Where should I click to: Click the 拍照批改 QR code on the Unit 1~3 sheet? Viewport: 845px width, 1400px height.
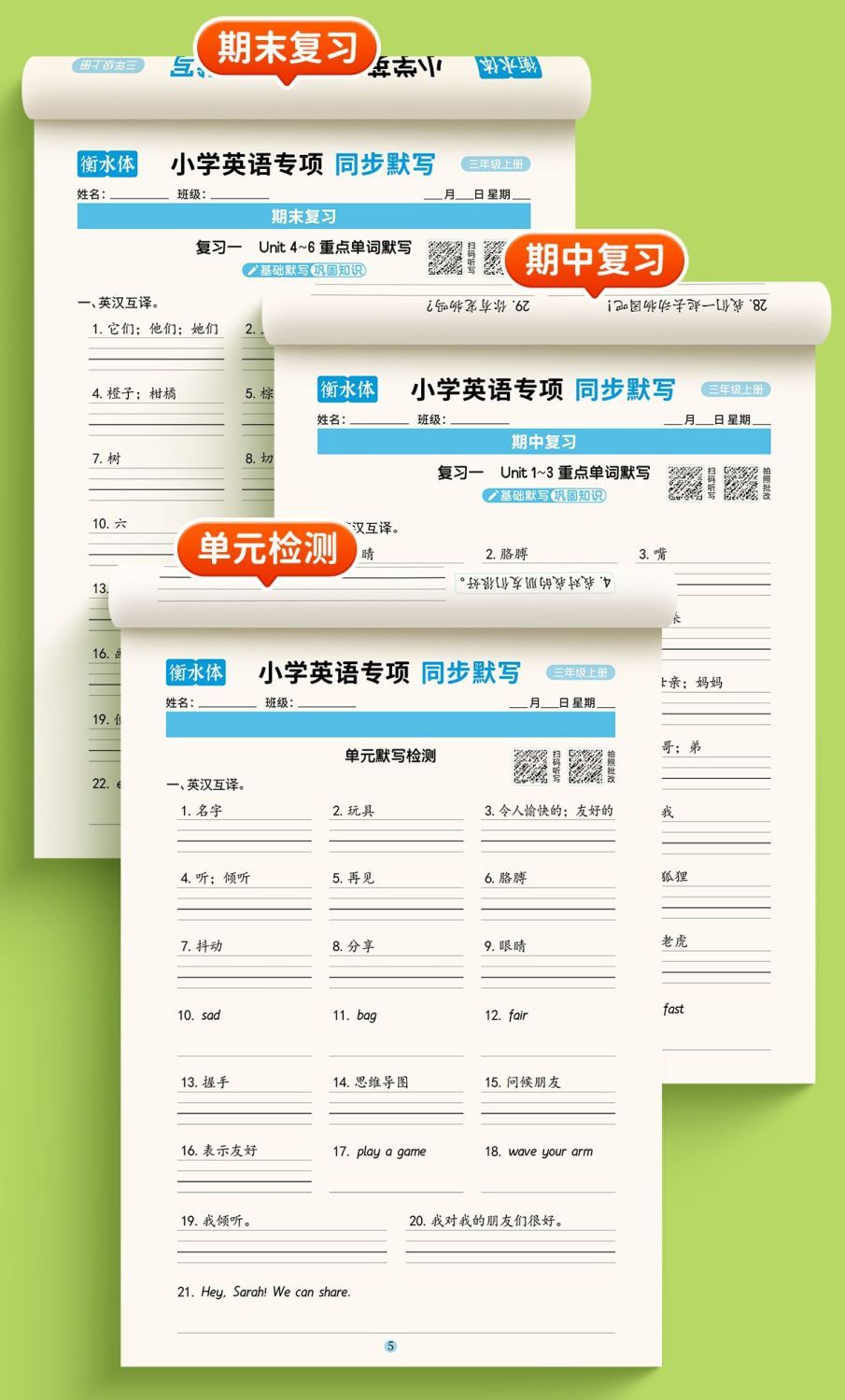coord(740,483)
